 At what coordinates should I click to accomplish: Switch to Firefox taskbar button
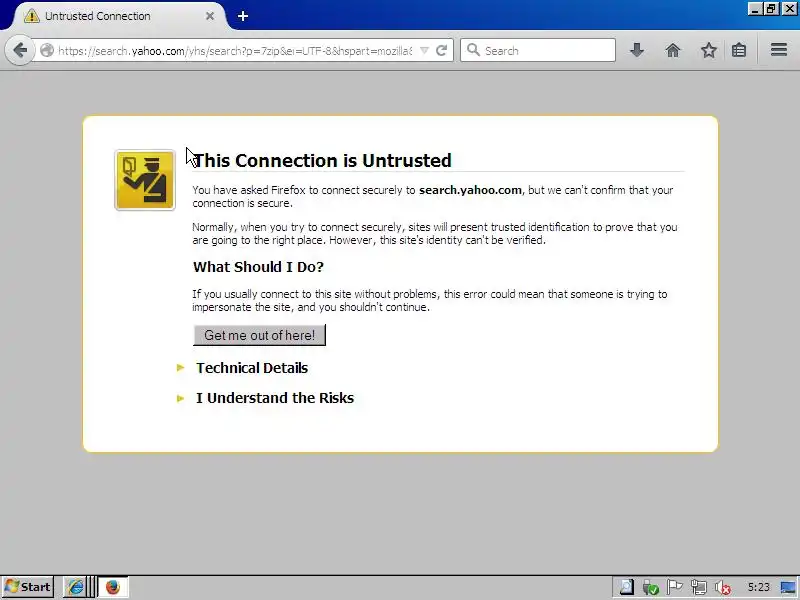(113, 587)
